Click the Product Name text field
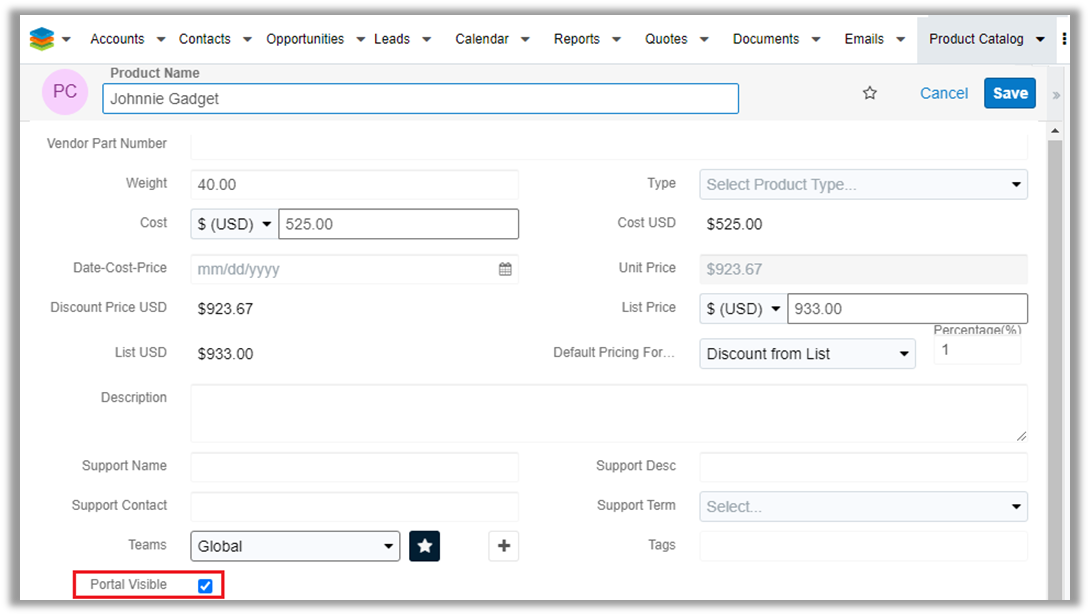The width and height of the screenshot is (1091, 616). (x=420, y=99)
